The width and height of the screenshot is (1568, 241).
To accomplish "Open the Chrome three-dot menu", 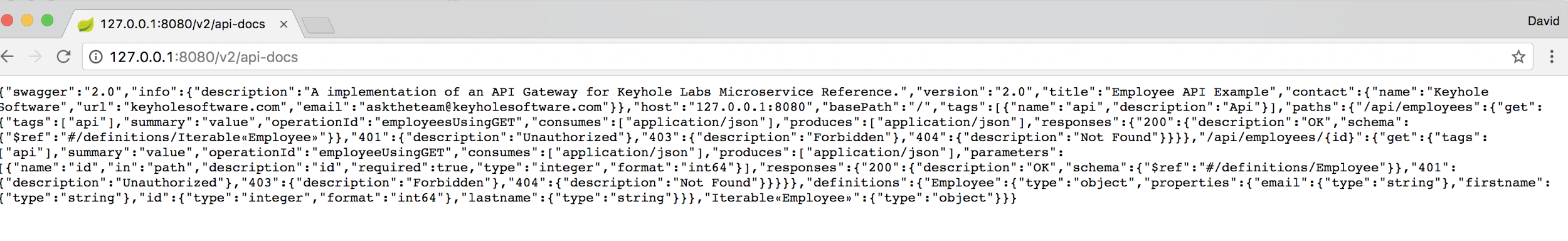I will point(1552,56).
